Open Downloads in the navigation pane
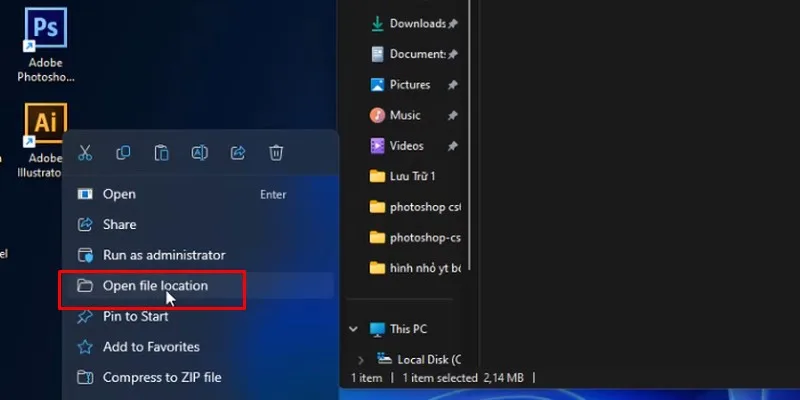The height and width of the screenshot is (400, 800). click(416, 23)
